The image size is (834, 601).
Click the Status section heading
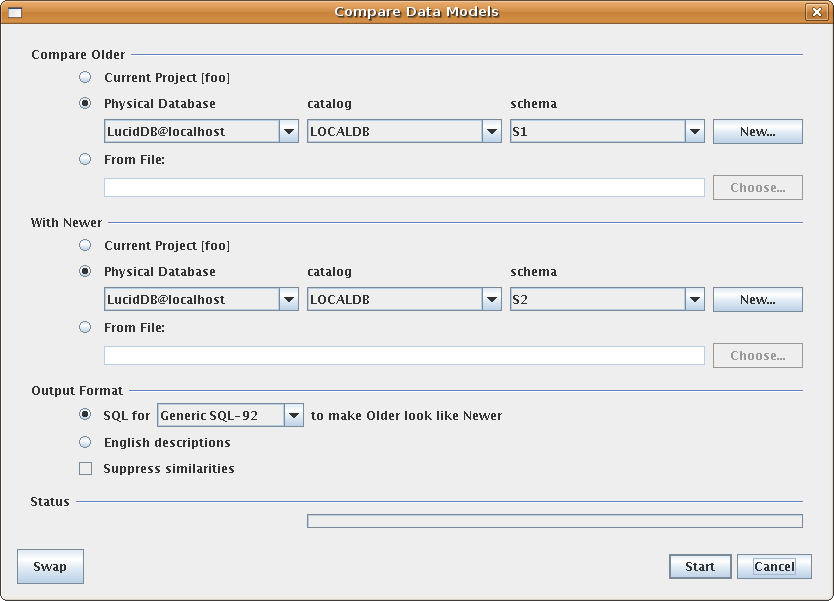click(x=50, y=502)
